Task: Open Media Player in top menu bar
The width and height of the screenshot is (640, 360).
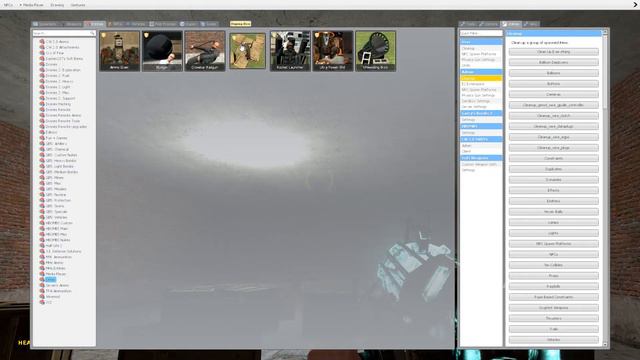Action: (33, 5)
